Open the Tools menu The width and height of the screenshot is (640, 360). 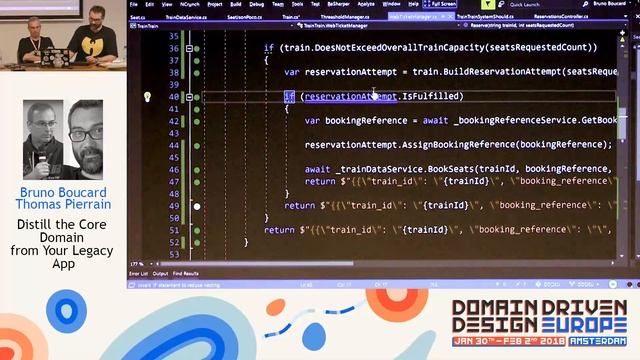297,4
